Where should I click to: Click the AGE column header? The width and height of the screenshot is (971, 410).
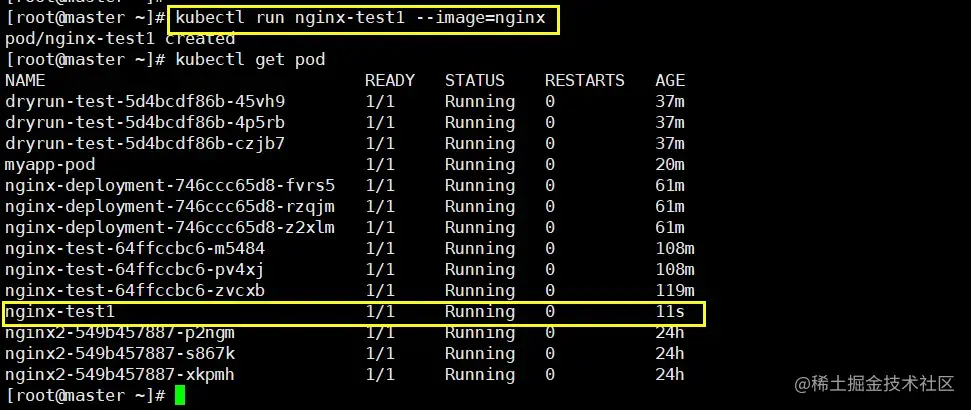670,81
